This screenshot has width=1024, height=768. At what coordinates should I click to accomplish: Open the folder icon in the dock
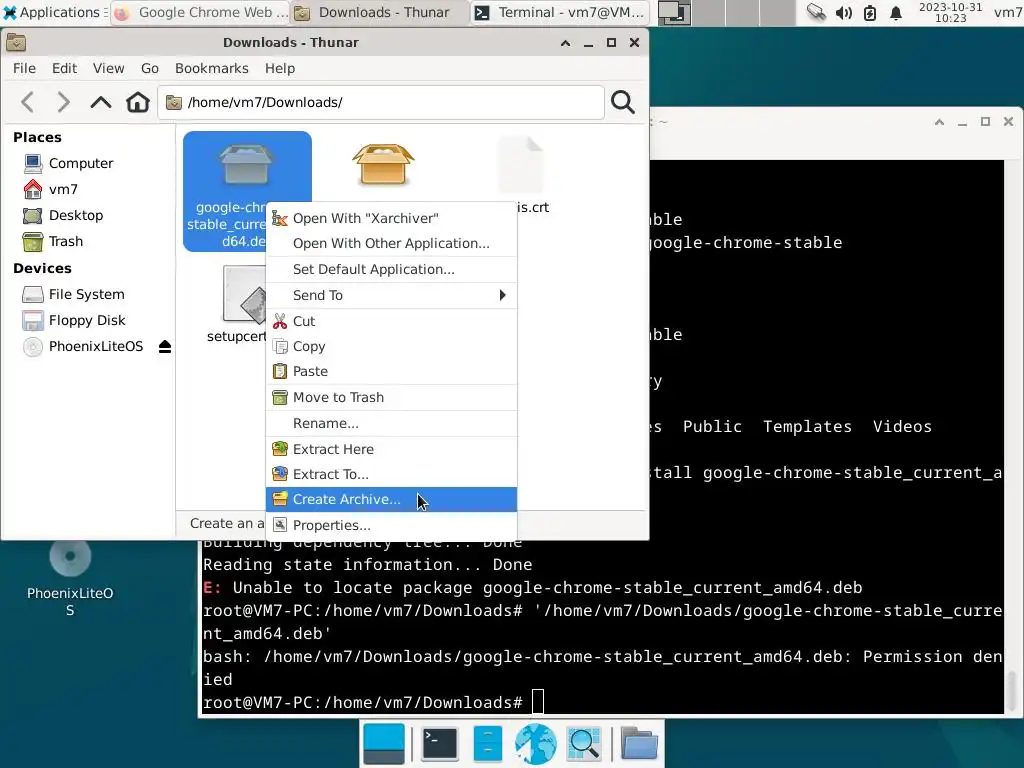pyautogui.click(x=639, y=744)
